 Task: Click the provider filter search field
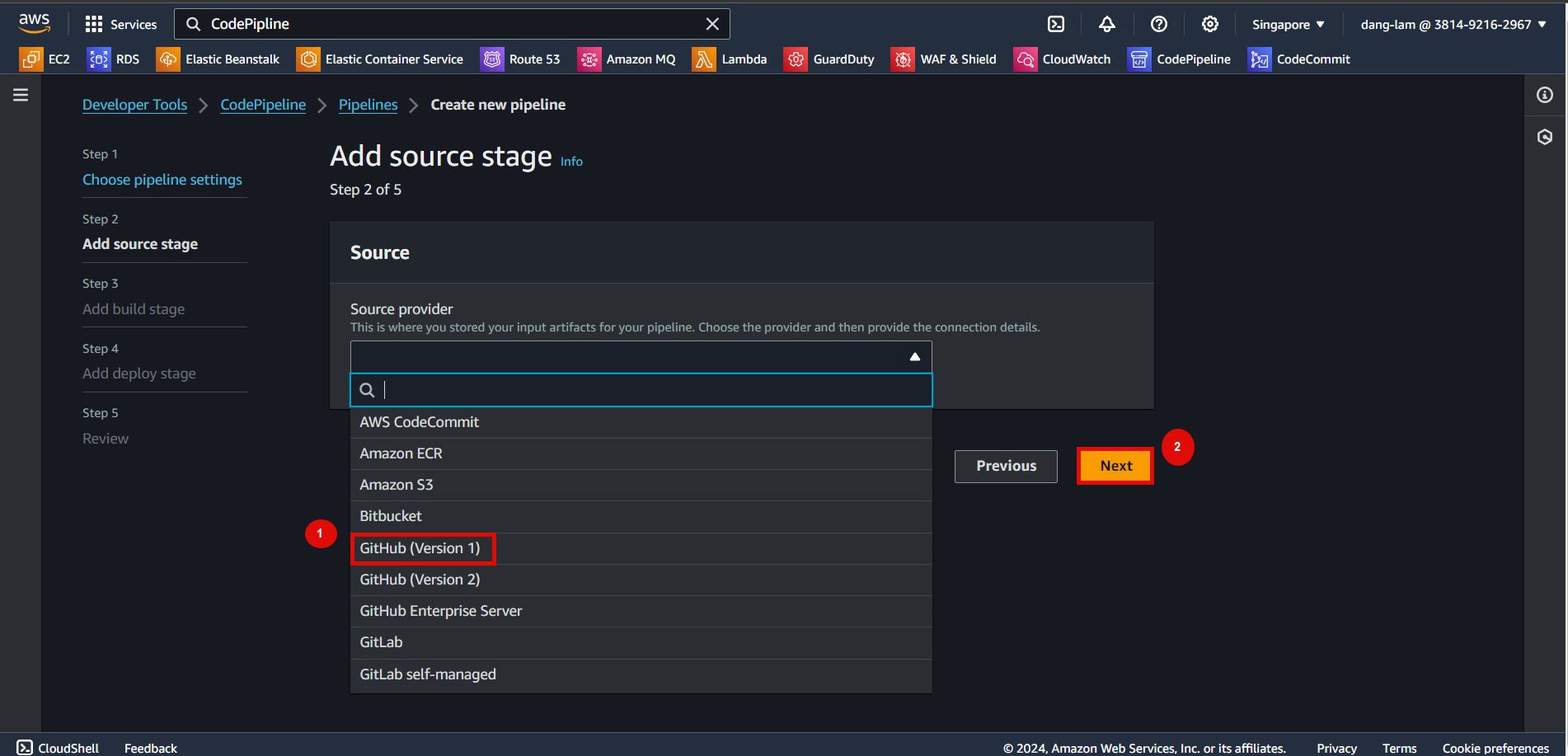coord(641,390)
